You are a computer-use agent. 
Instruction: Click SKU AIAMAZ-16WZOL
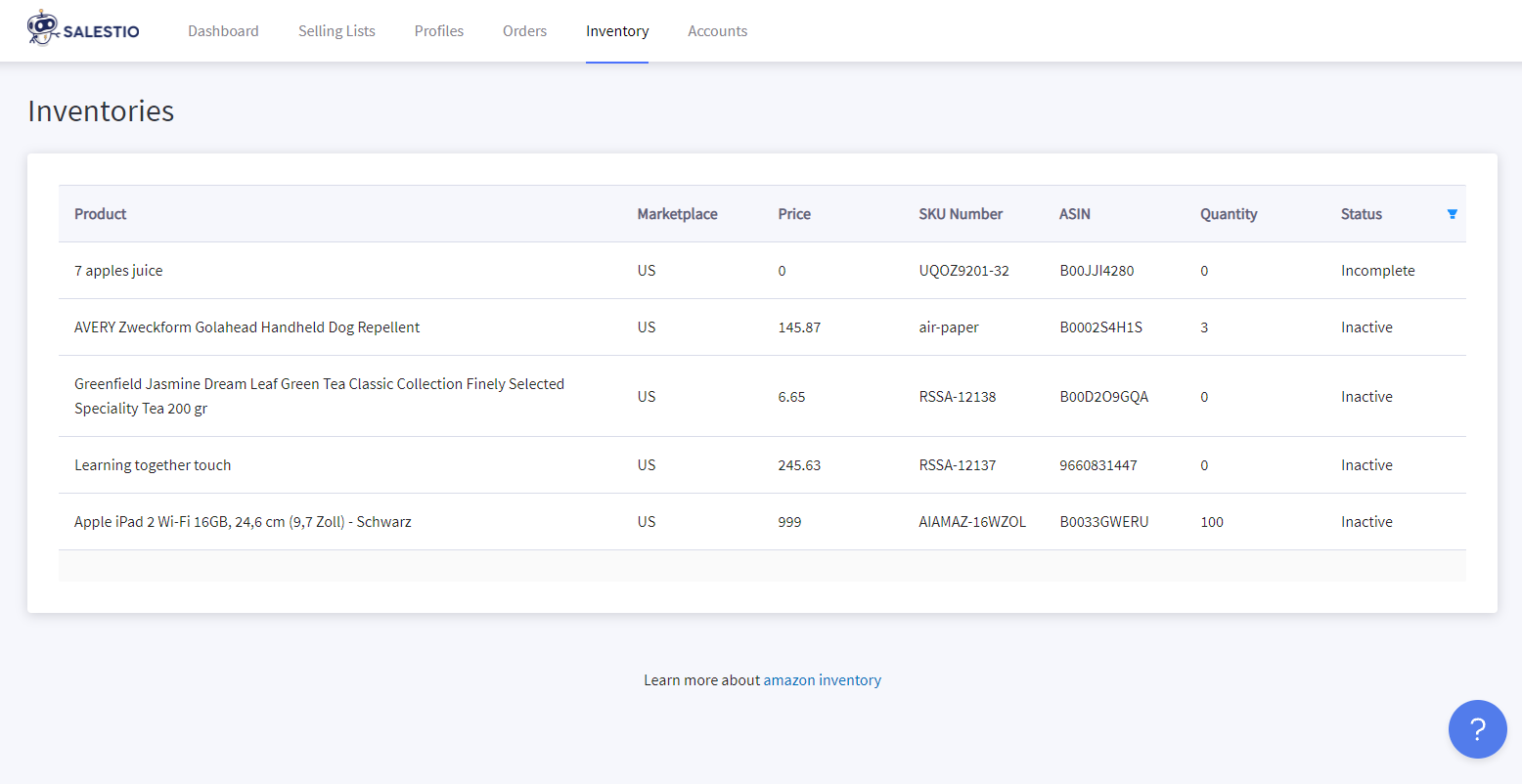coord(972,522)
